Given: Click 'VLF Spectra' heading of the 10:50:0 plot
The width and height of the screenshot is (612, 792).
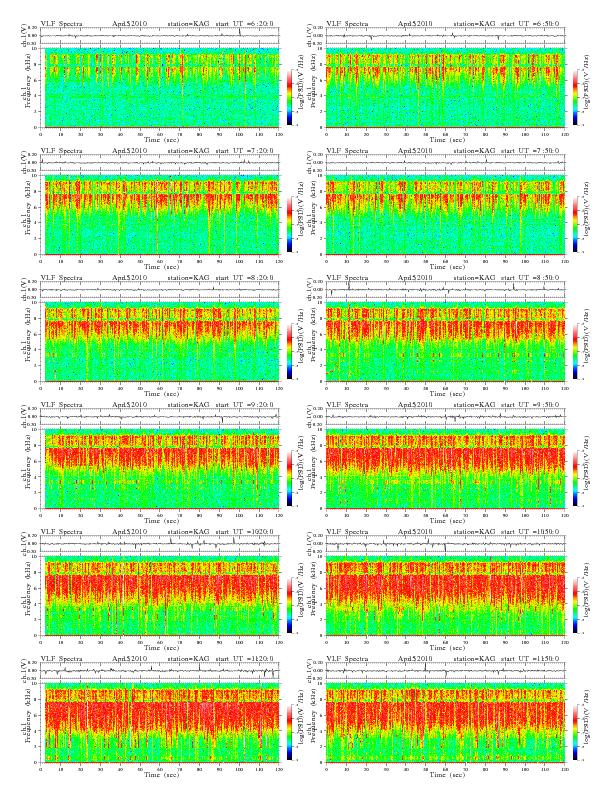Looking at the screenshot, I should (347, 532).
